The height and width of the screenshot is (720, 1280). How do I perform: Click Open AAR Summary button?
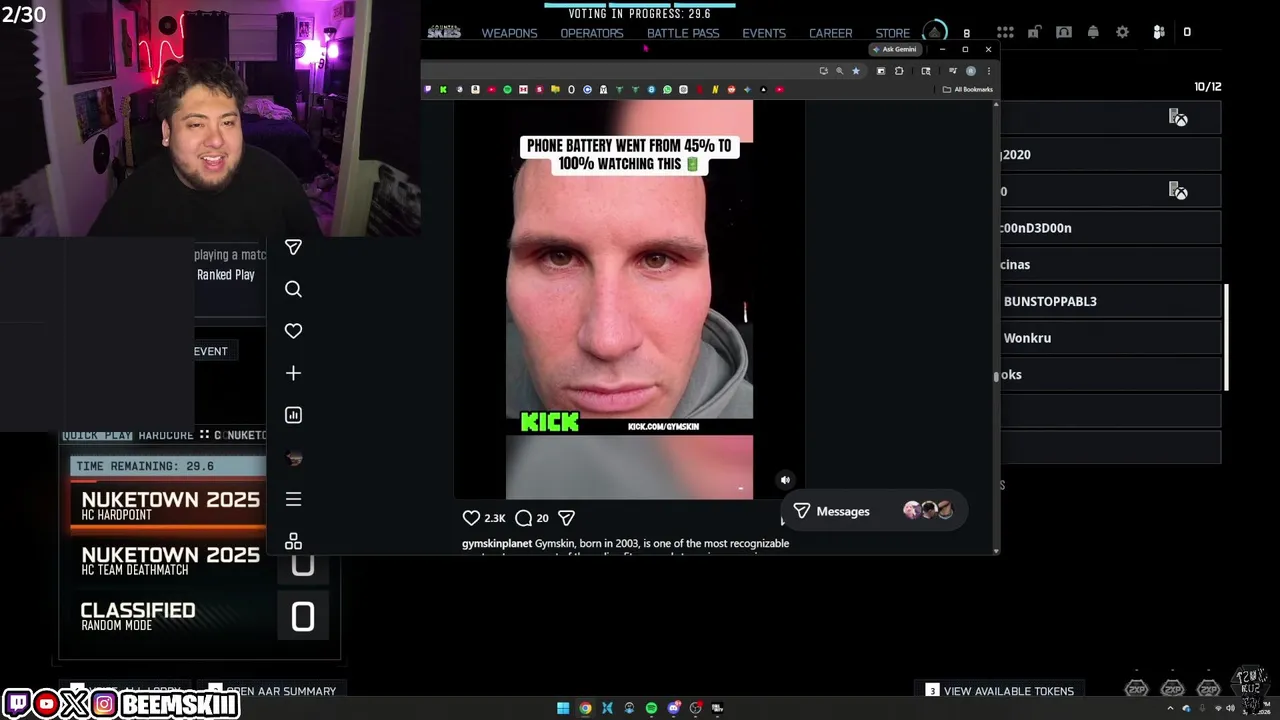pos(271,691)
